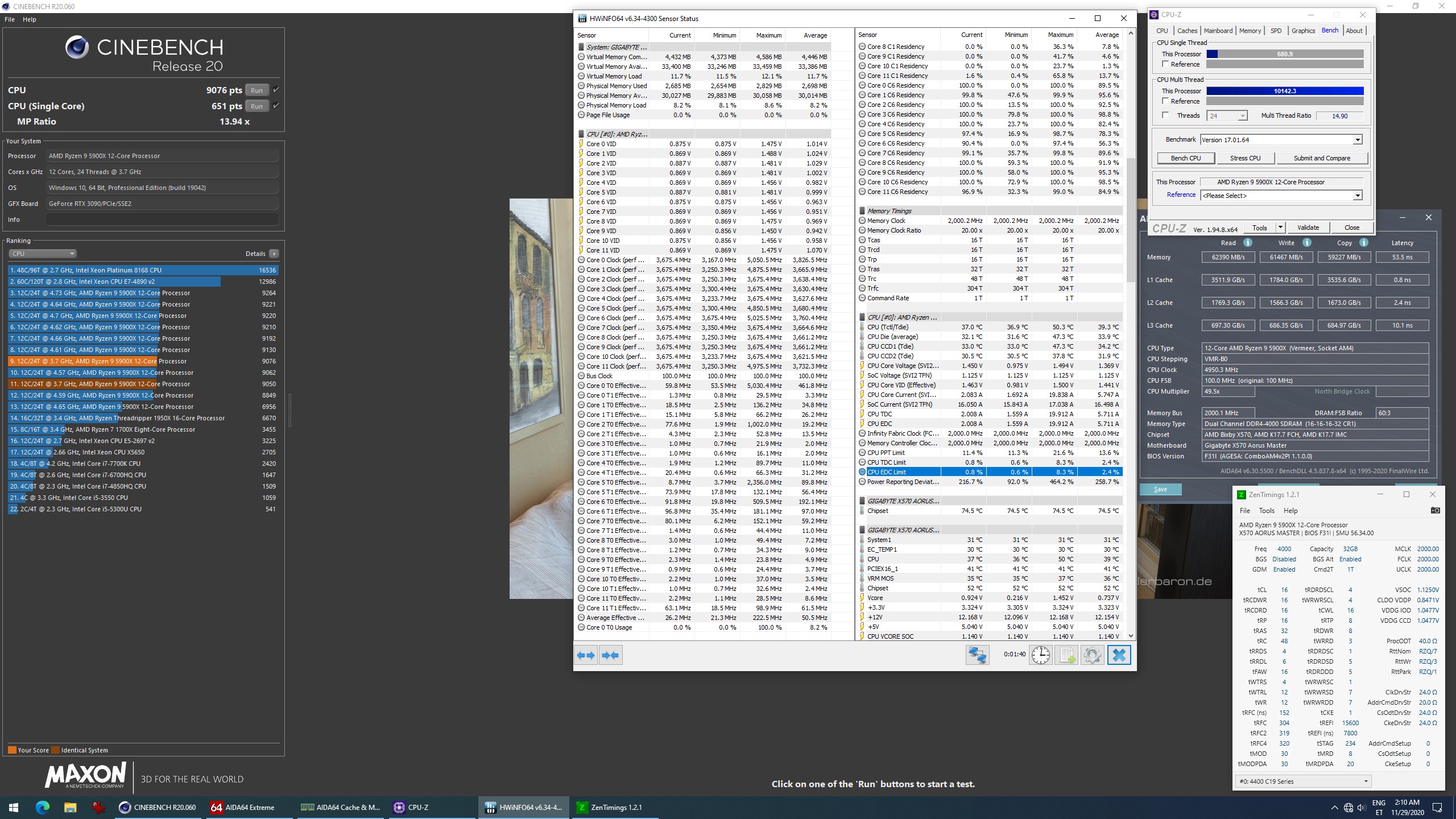The width and height of the screenshot is (1456, 819).
Task: Open Cinebench File menu
Action: point(10,19)
